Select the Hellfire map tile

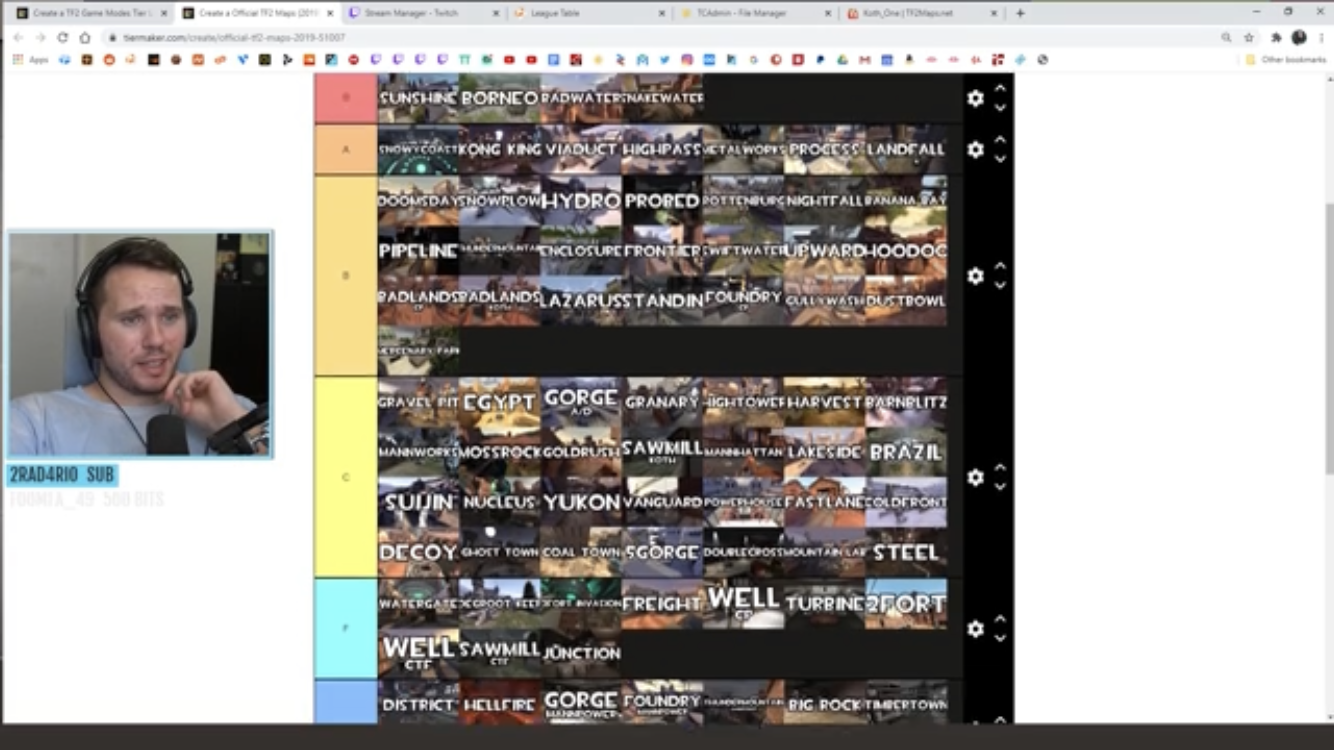[x=500, y=704]
